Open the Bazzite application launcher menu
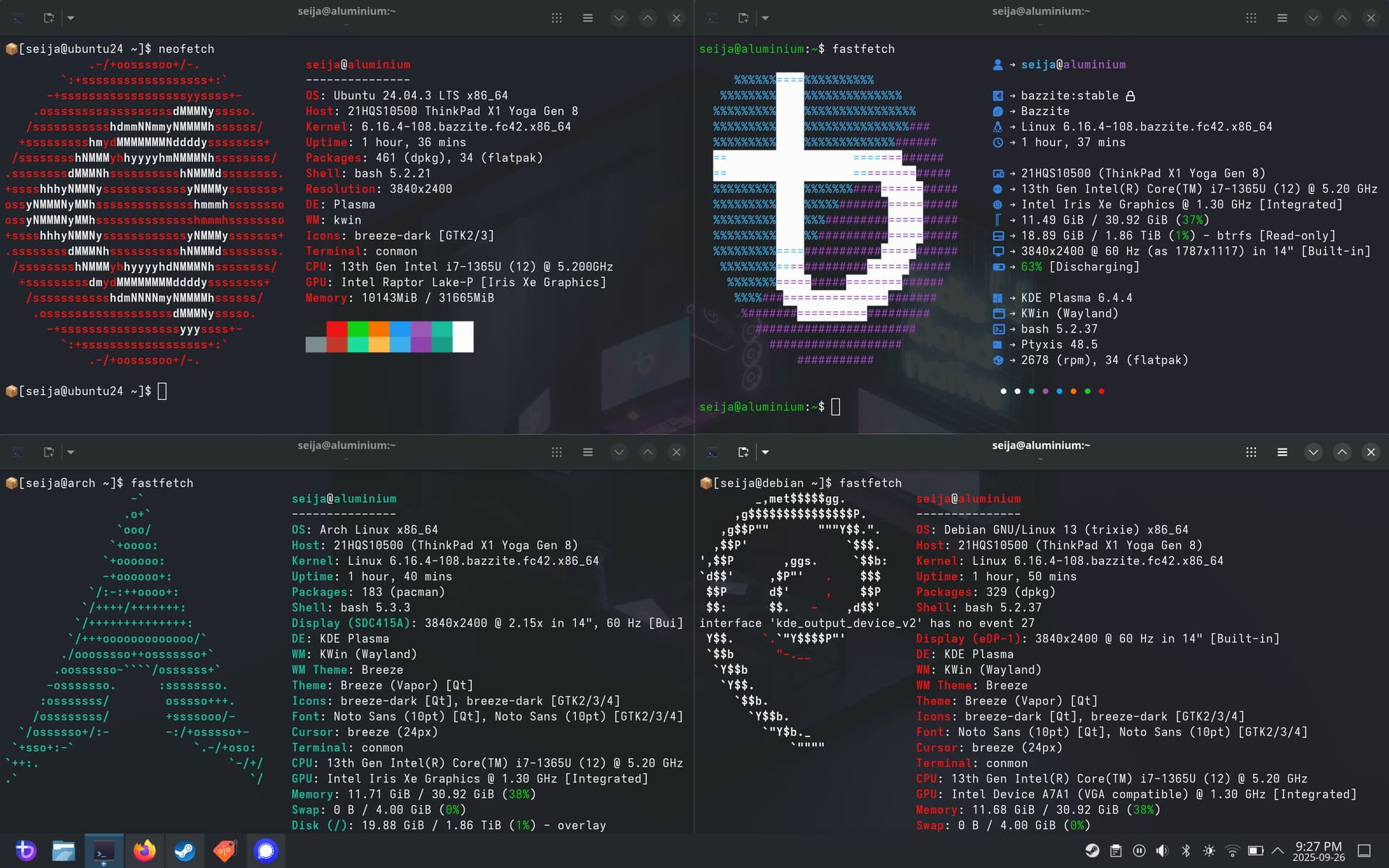 25,851
